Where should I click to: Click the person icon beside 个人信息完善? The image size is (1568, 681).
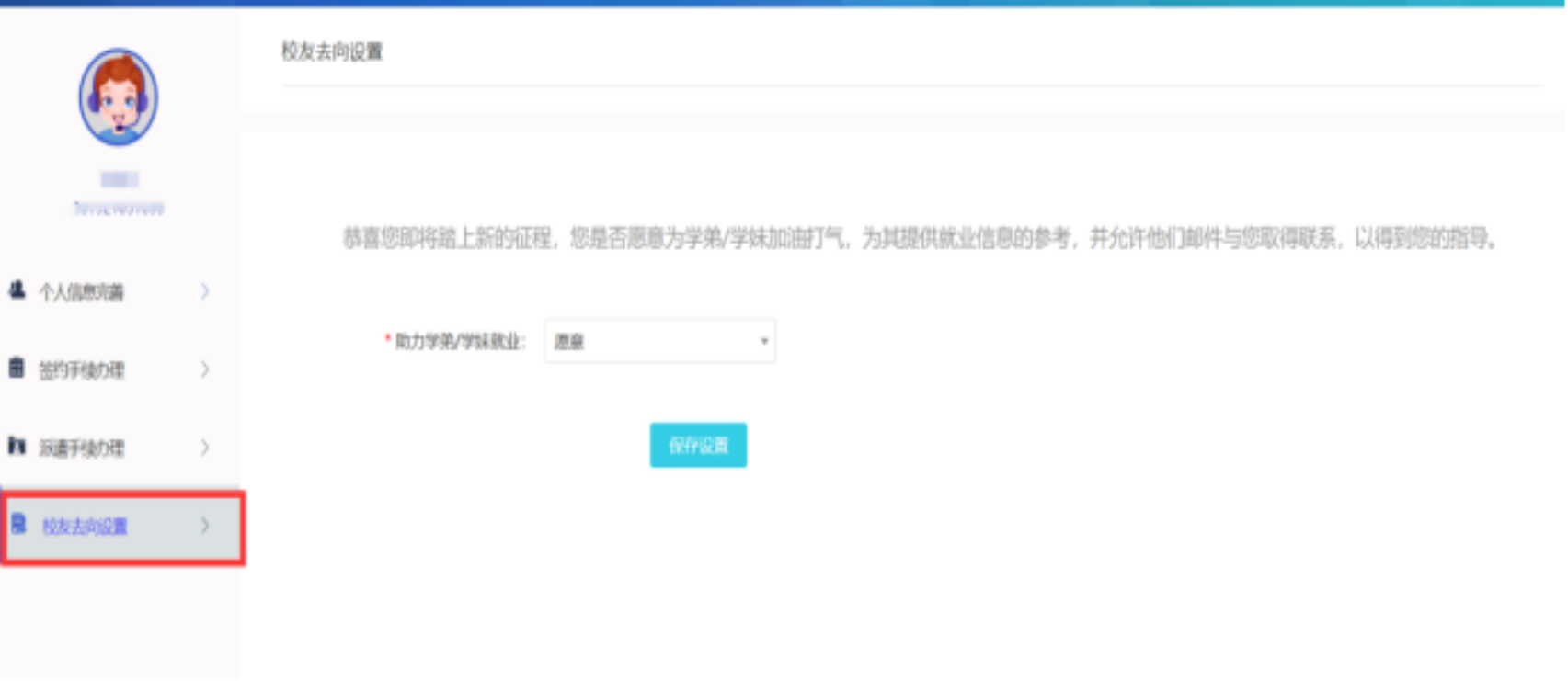17,290
